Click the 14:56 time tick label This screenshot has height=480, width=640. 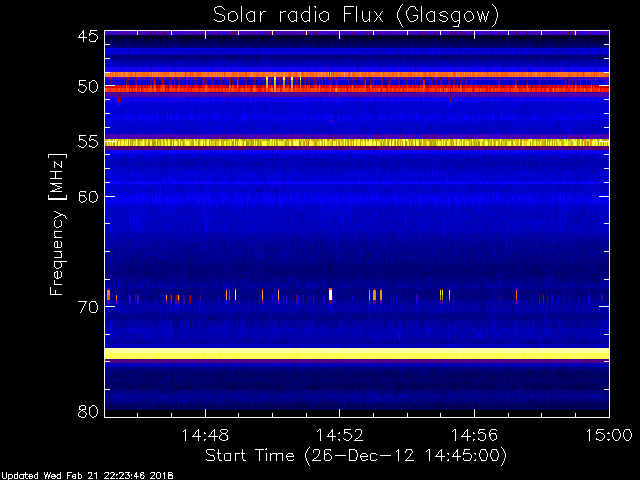(474, 435)
